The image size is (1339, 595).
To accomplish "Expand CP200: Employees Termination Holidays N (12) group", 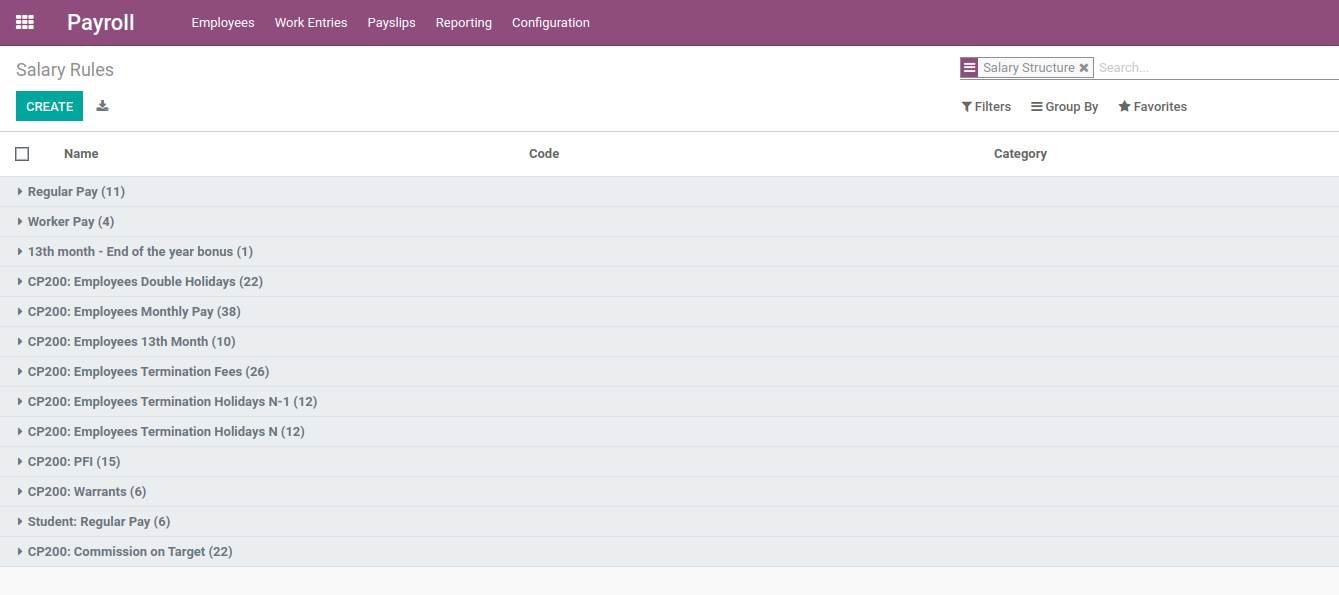I will pyautogui.click(x=669, y=431).
